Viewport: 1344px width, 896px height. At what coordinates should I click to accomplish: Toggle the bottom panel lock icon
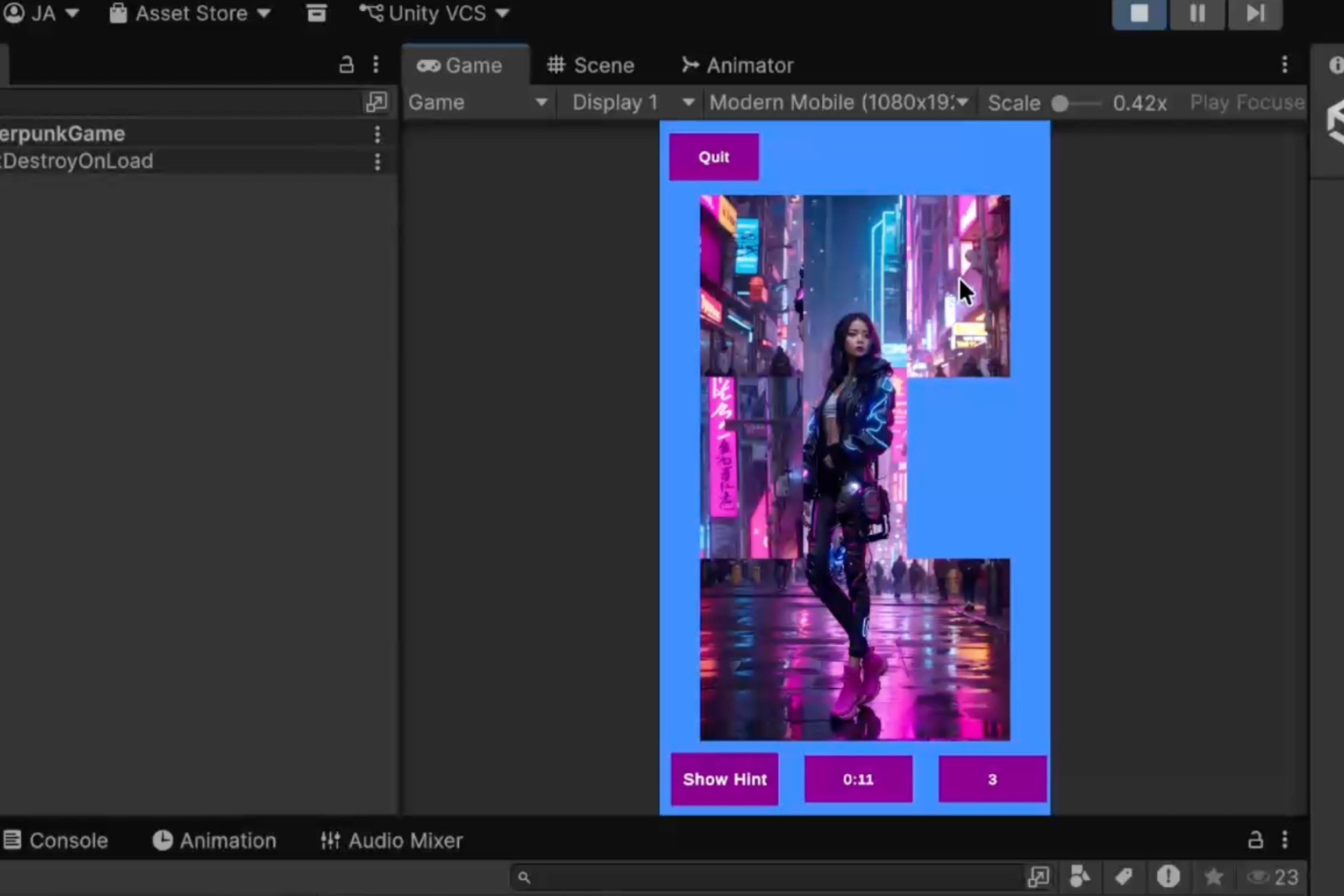tap(1255, 839)
